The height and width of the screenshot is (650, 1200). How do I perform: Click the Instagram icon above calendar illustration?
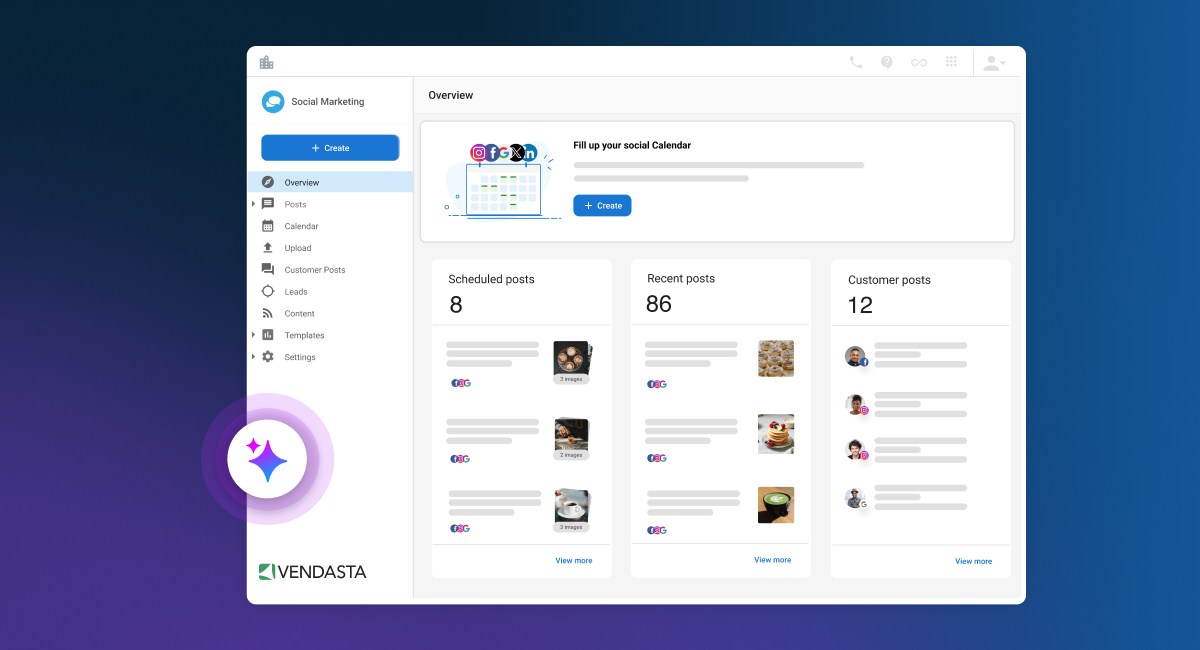point(479,153)
